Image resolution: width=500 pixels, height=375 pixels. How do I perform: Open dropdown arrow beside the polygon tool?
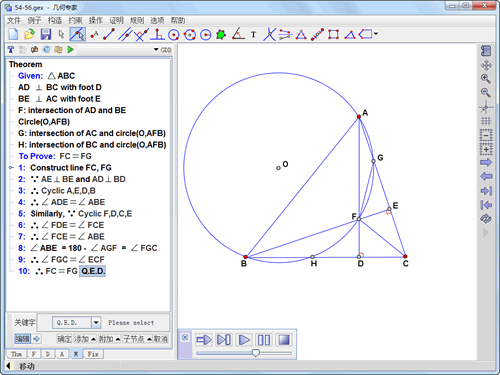click(376, 34)
